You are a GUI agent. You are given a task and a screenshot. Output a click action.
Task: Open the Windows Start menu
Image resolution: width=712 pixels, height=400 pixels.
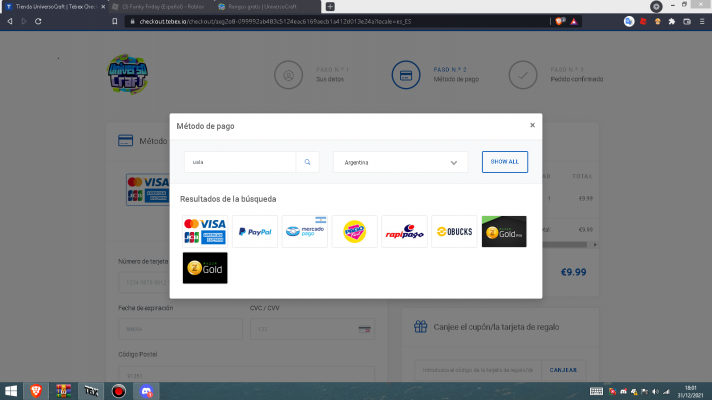11,390
